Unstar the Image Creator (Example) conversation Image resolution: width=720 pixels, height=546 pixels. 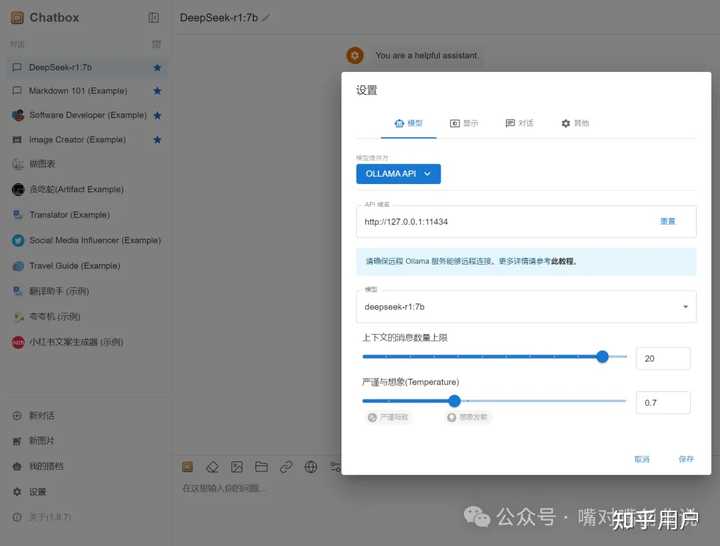pos(157,140)
